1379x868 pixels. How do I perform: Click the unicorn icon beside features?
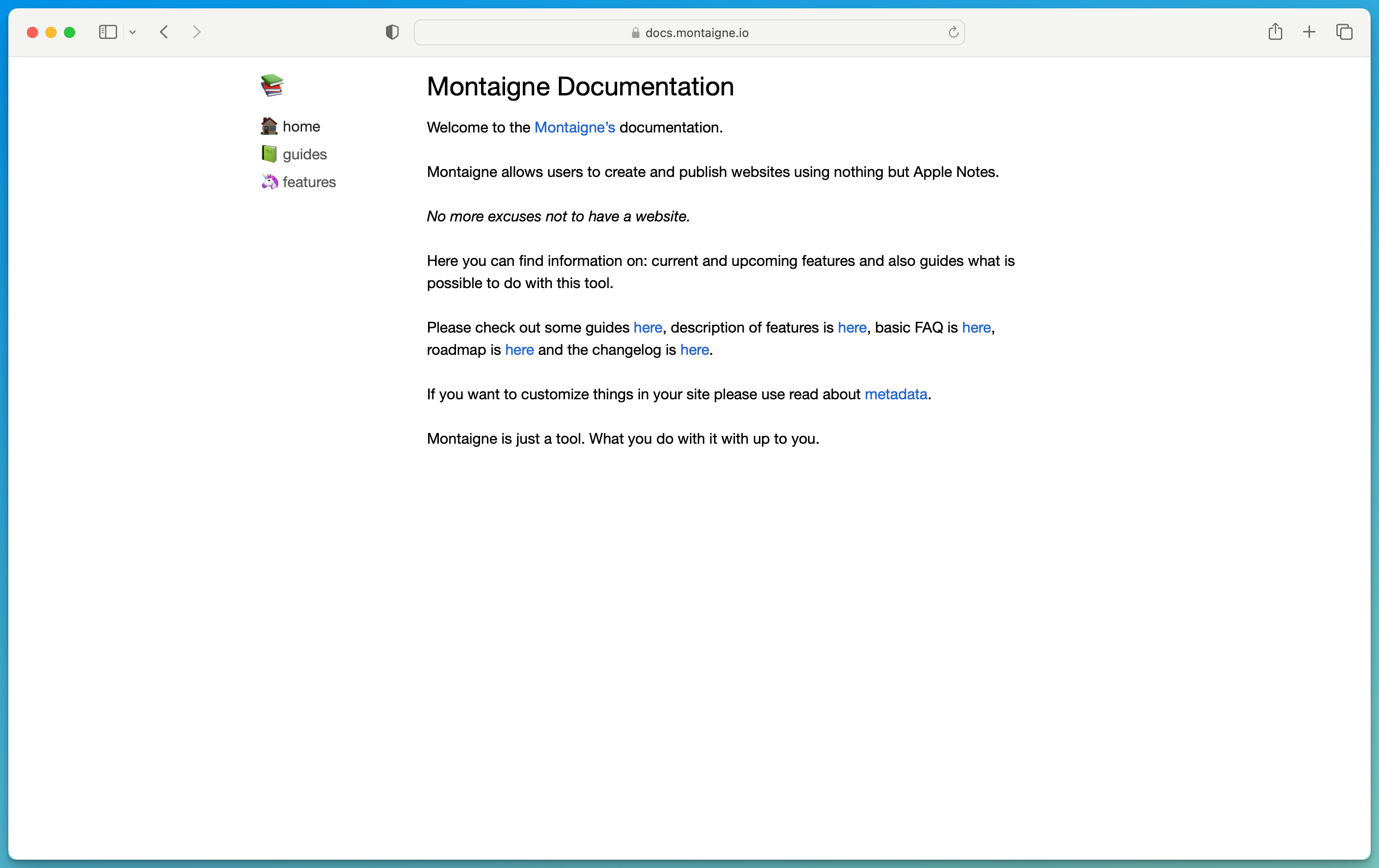(x=269, y=182)
